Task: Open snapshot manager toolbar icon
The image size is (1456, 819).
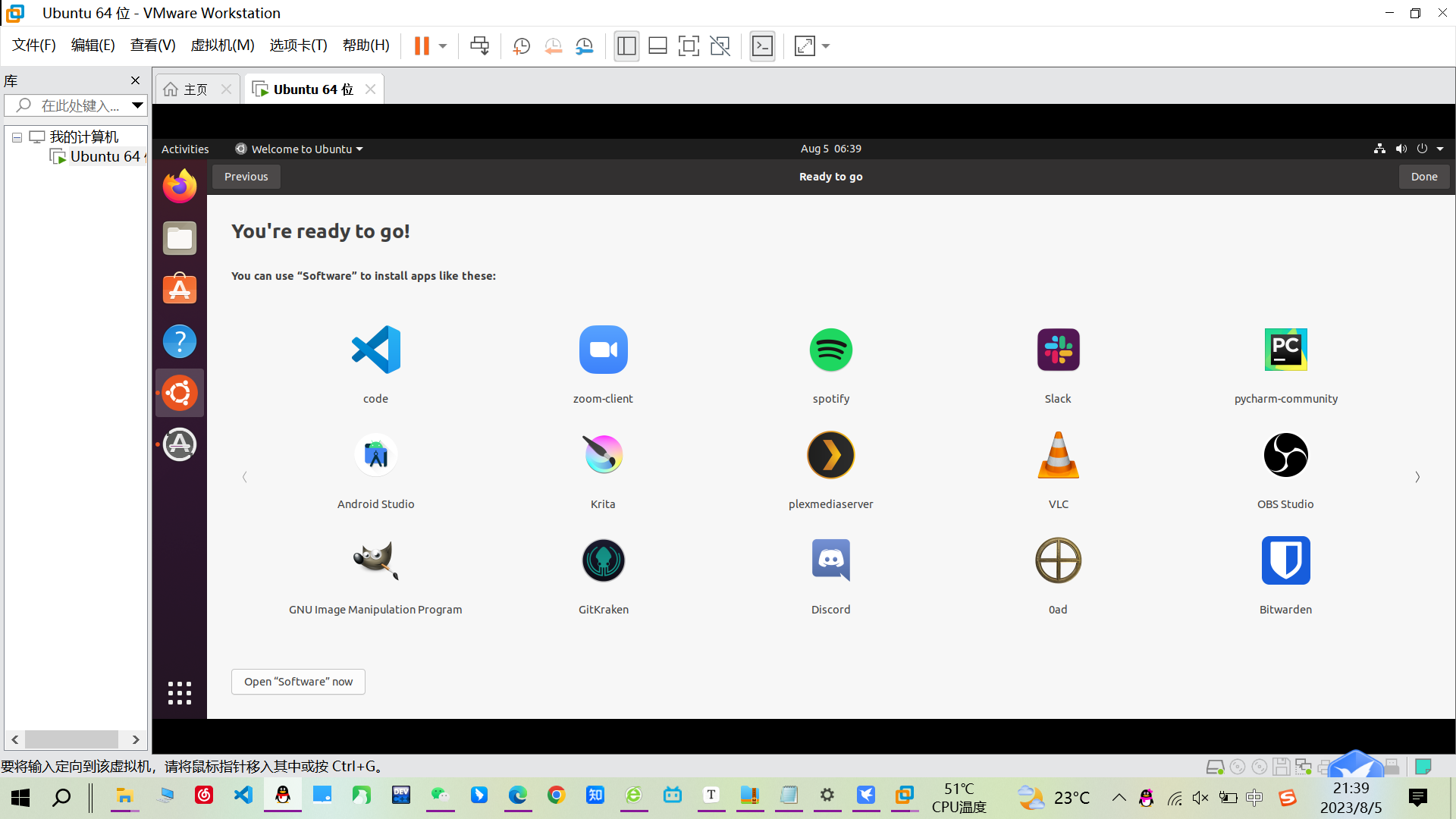Action: pos(584,46)
